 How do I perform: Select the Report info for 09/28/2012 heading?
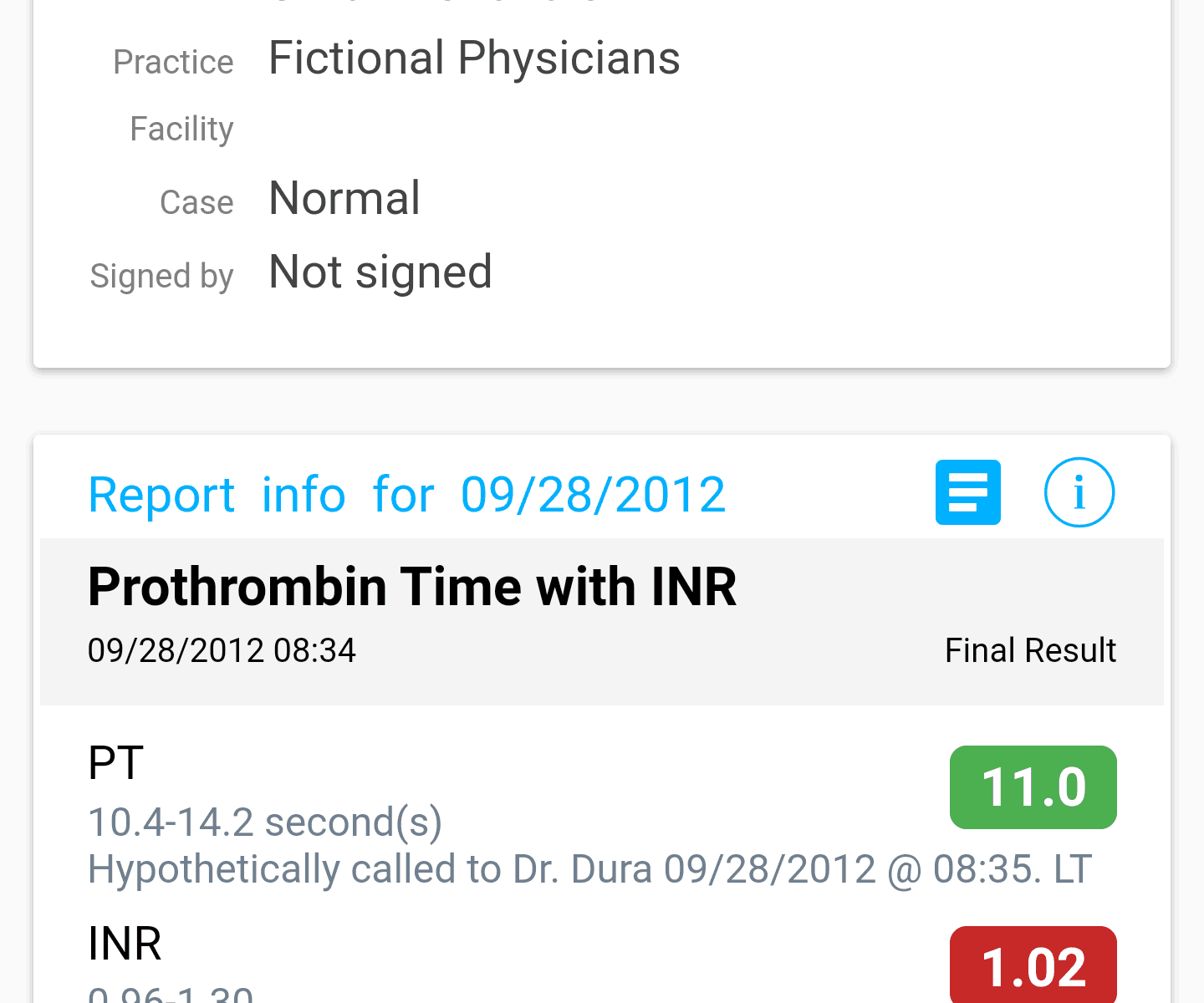coord(406,494)
